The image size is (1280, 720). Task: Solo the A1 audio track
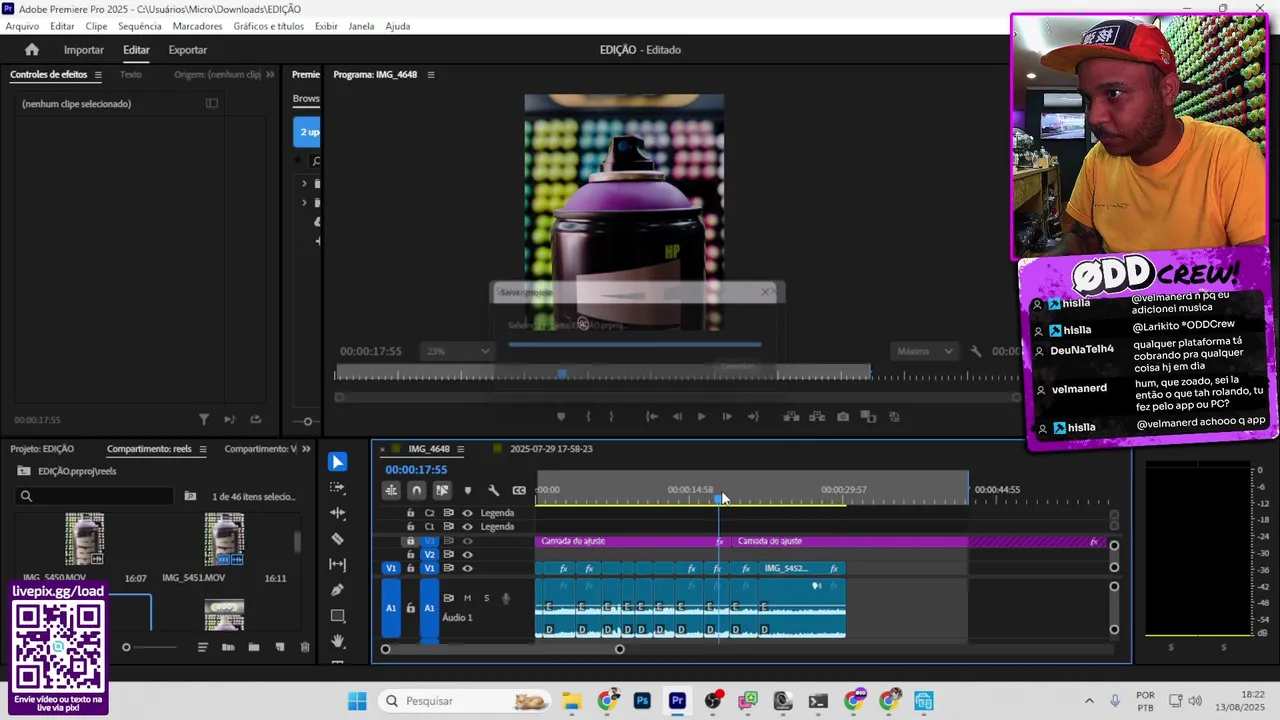(487, 598)
